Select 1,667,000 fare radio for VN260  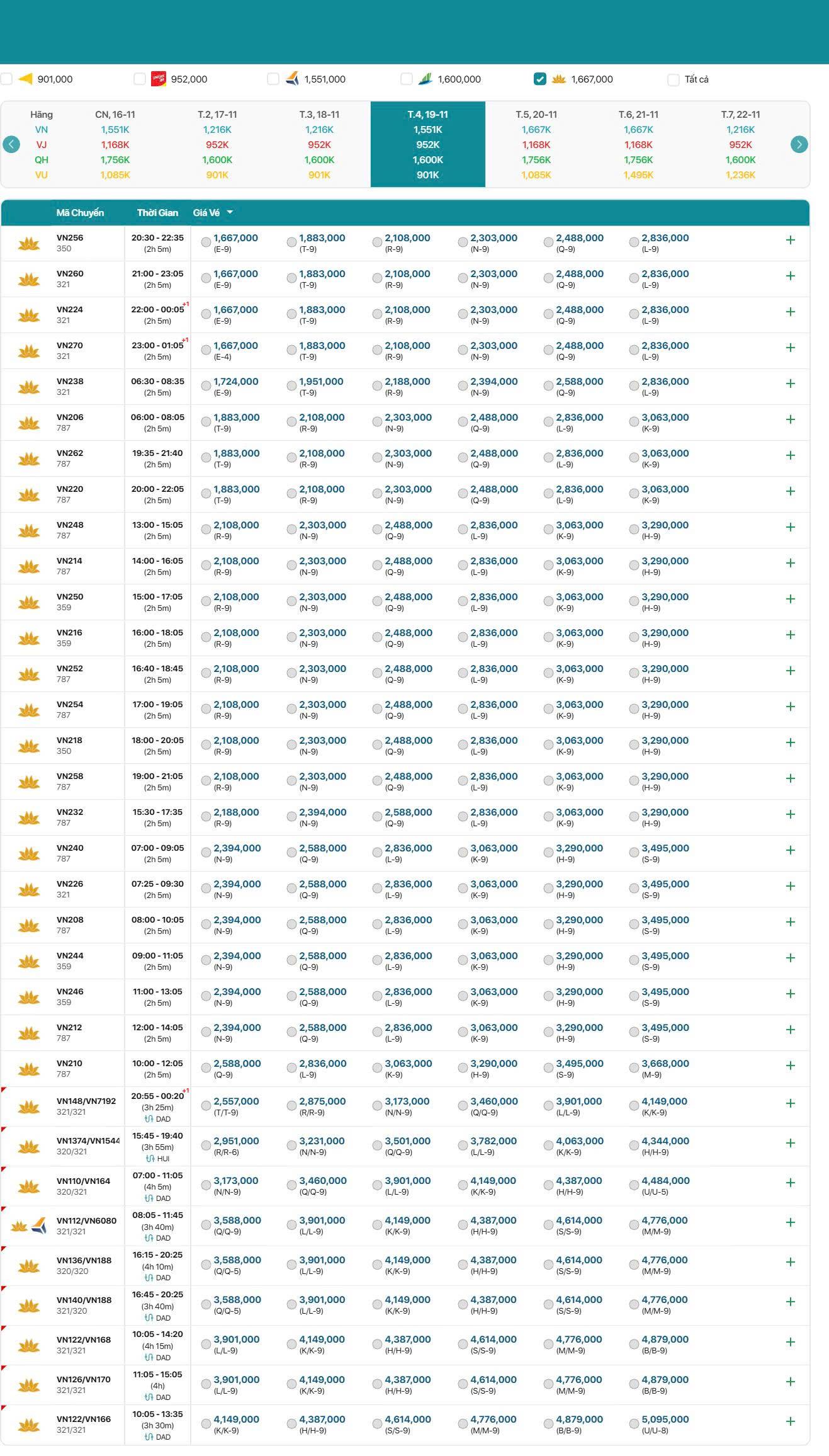[x=206, y=278]
